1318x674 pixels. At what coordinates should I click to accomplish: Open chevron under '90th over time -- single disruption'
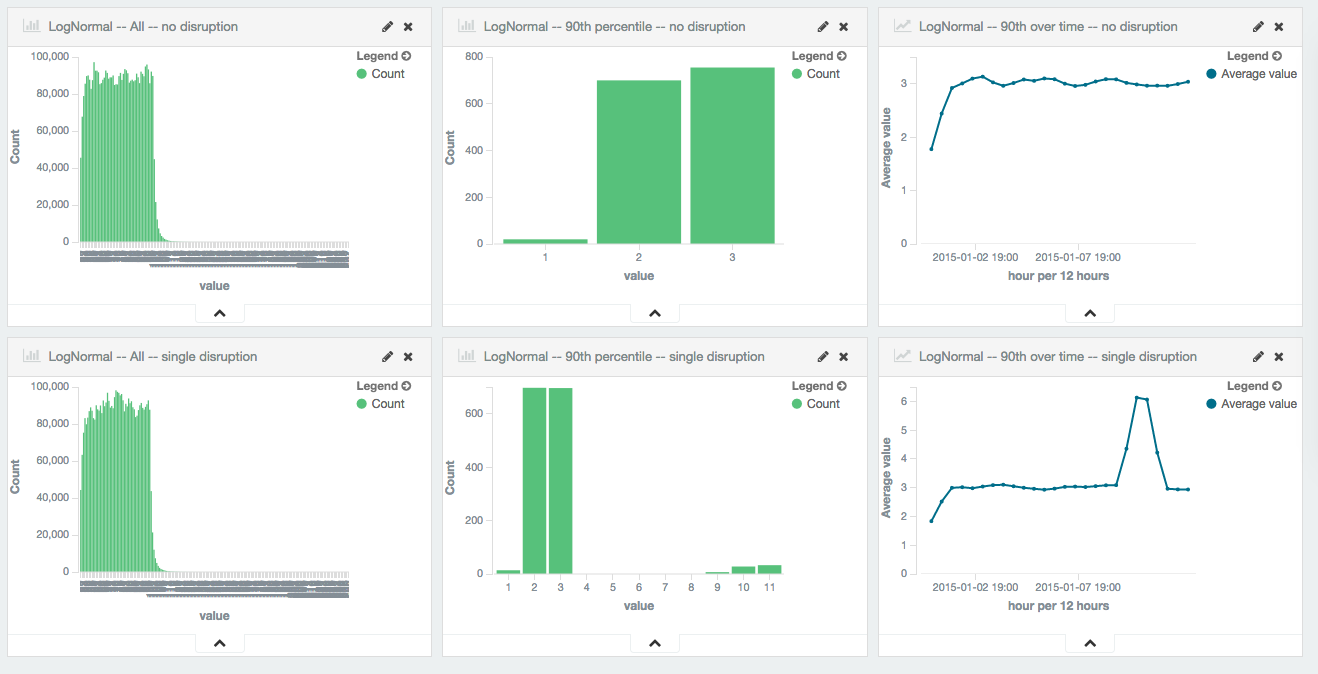click(1090, 643)
